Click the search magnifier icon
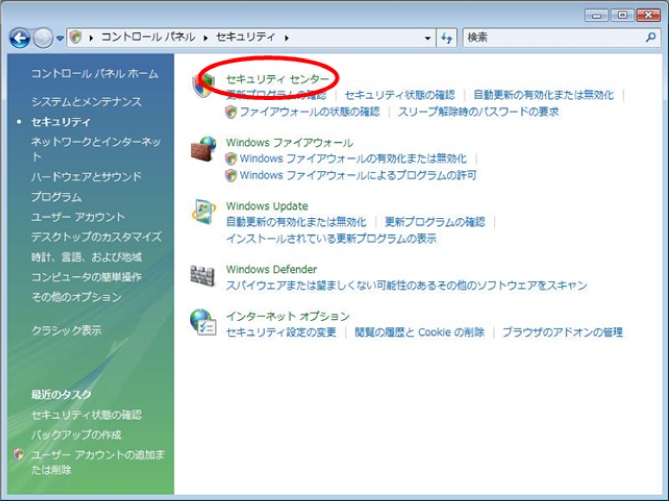The width and height of the screenshot is (670, 502). click(x=651, y=38)
